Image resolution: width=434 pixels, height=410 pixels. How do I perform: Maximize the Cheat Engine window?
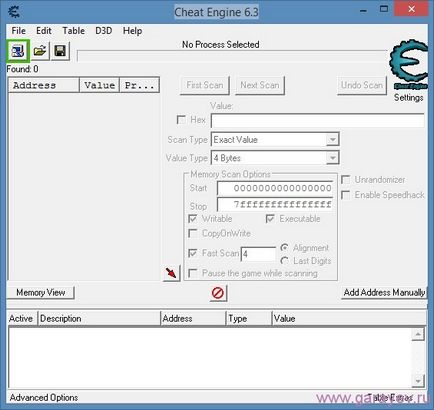(x=384, y=9)
